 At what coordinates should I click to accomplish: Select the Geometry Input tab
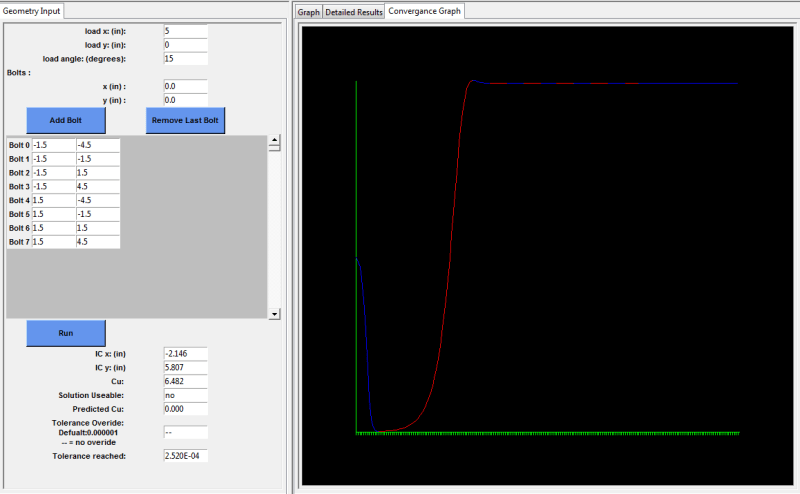tap(32, 11)
